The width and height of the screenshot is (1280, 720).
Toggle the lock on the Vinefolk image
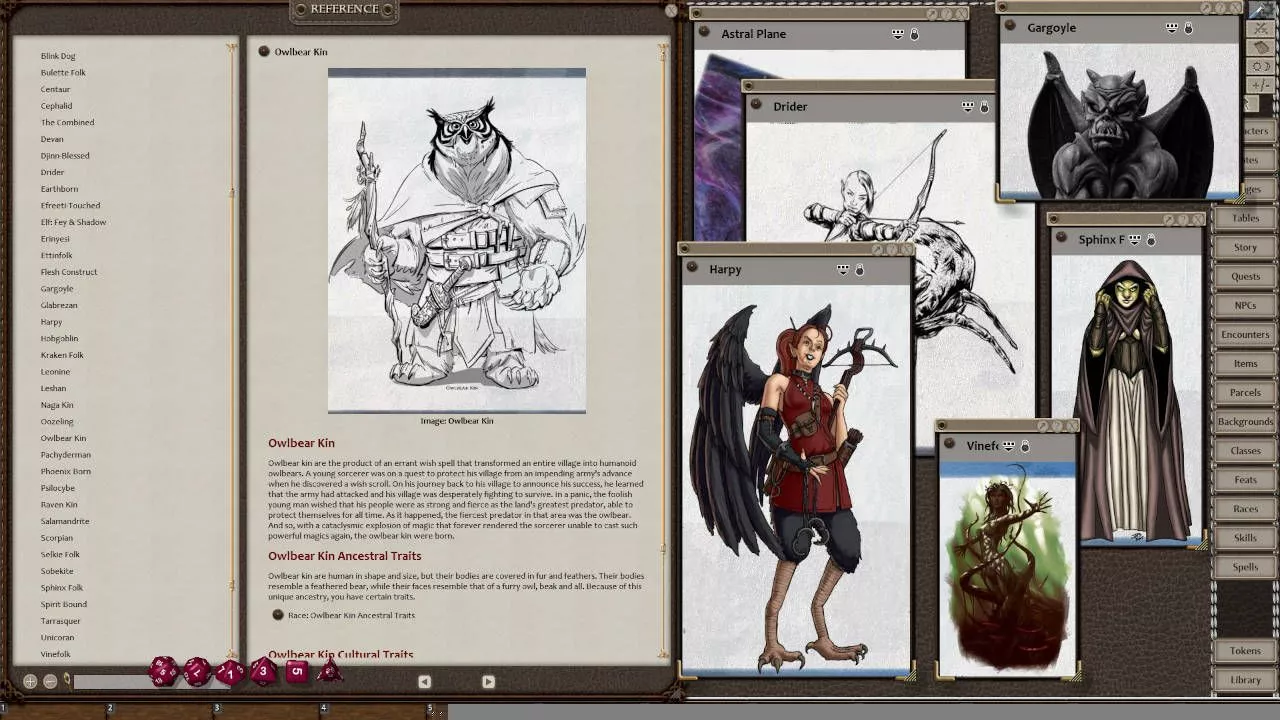(x=1025, y=446)
